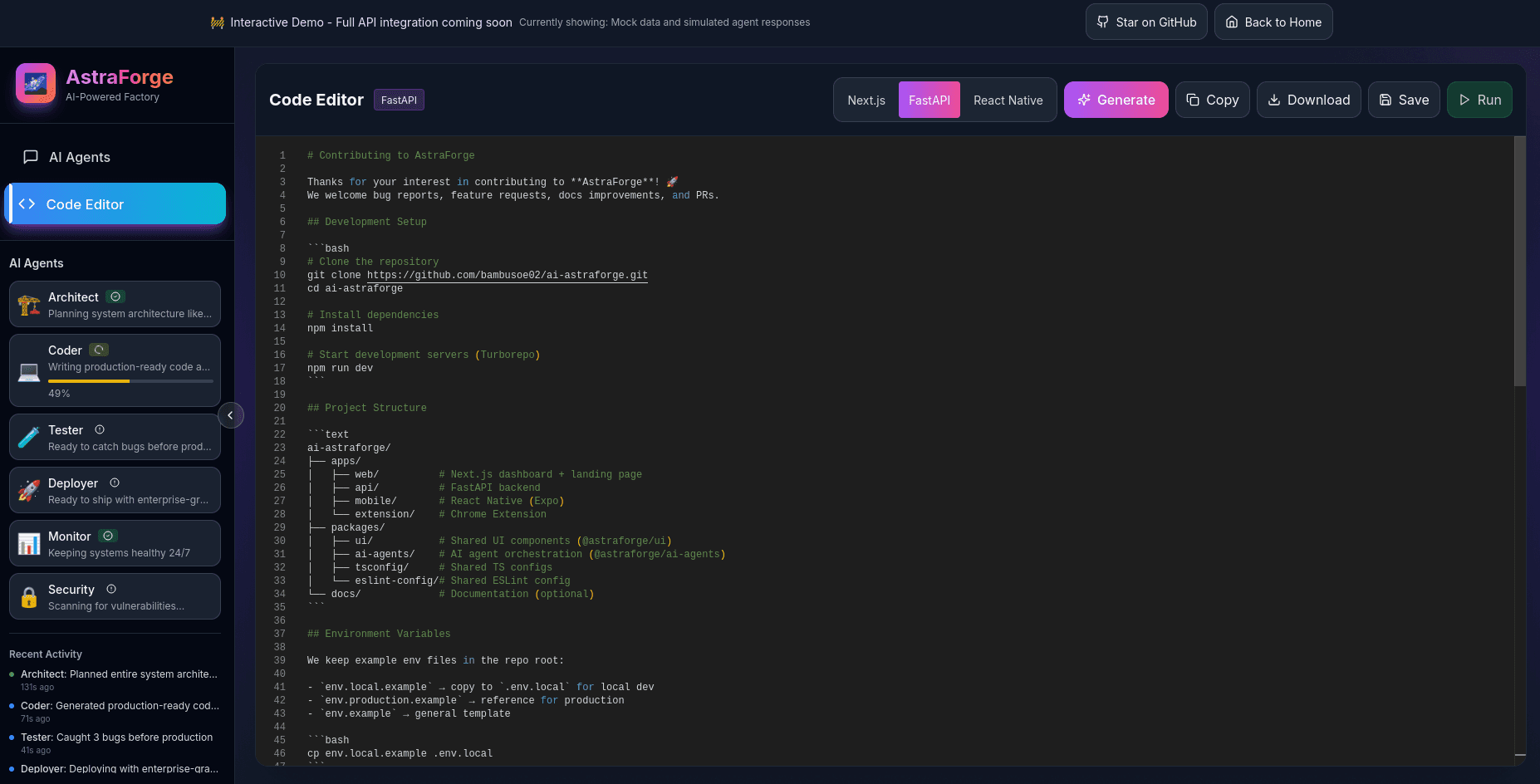Click the sparkle icon on Generate

(1084, 100)
